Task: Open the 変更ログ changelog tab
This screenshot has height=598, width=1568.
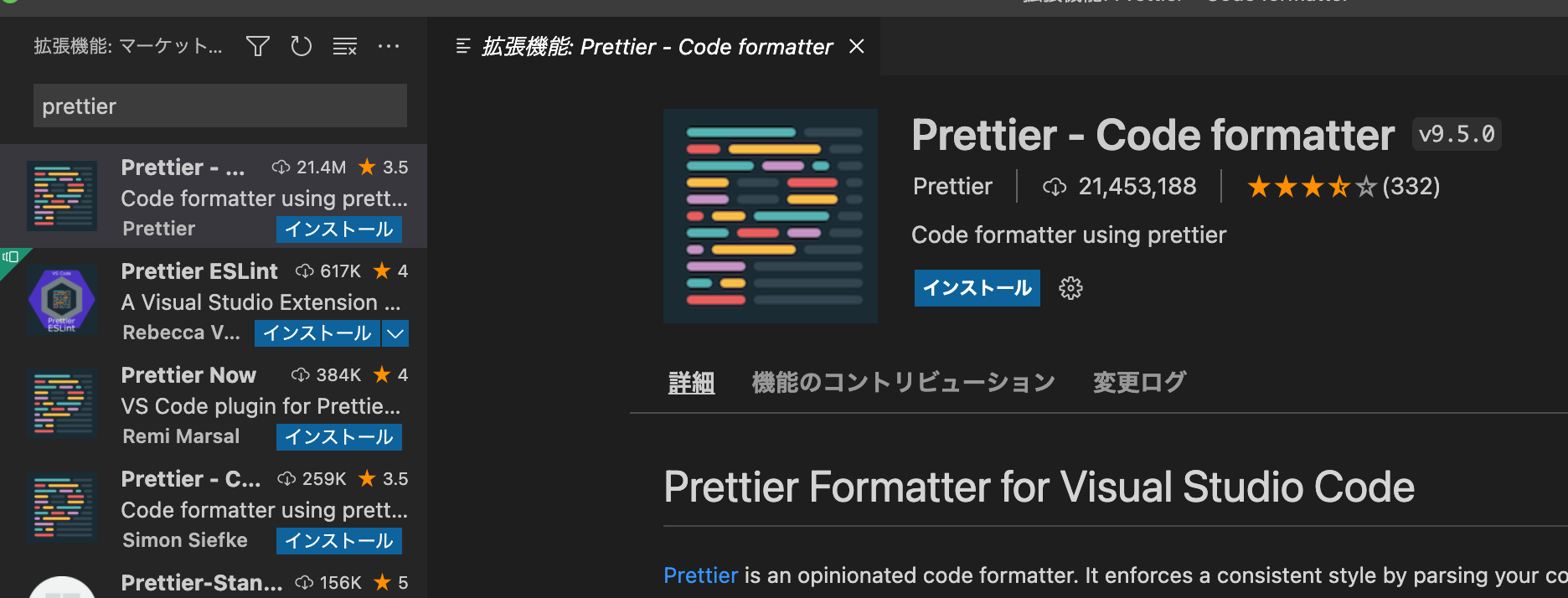Action: pyautogui.click(x=1139, y=383)
